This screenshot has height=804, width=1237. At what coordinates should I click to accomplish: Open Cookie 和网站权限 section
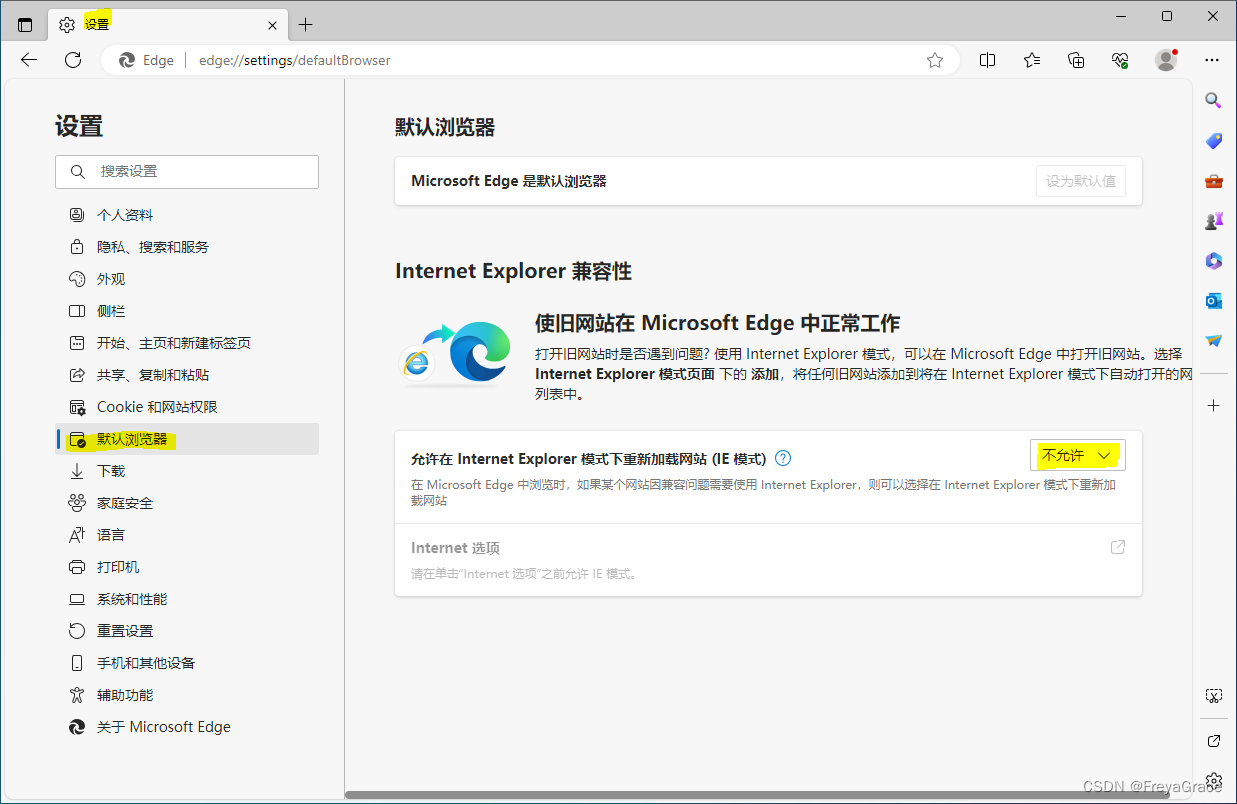(x=187, y=407)
